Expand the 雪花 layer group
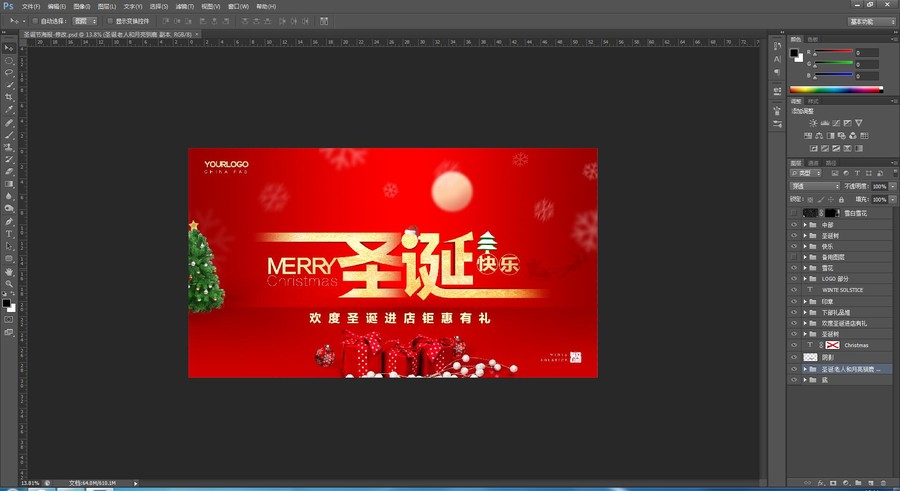 pyautogui.click(x=805, y=268)
